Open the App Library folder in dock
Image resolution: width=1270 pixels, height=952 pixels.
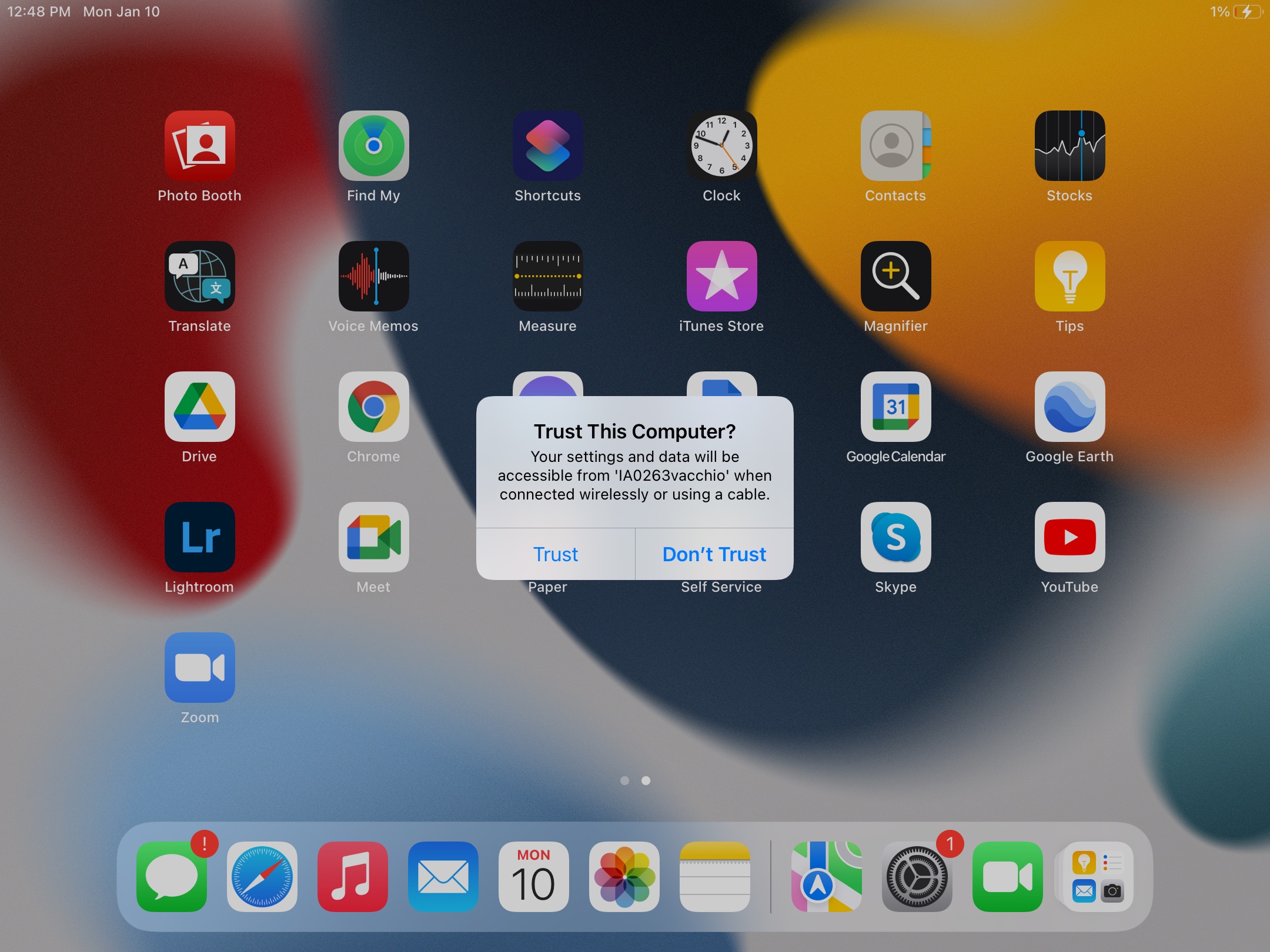point(1098,877)
